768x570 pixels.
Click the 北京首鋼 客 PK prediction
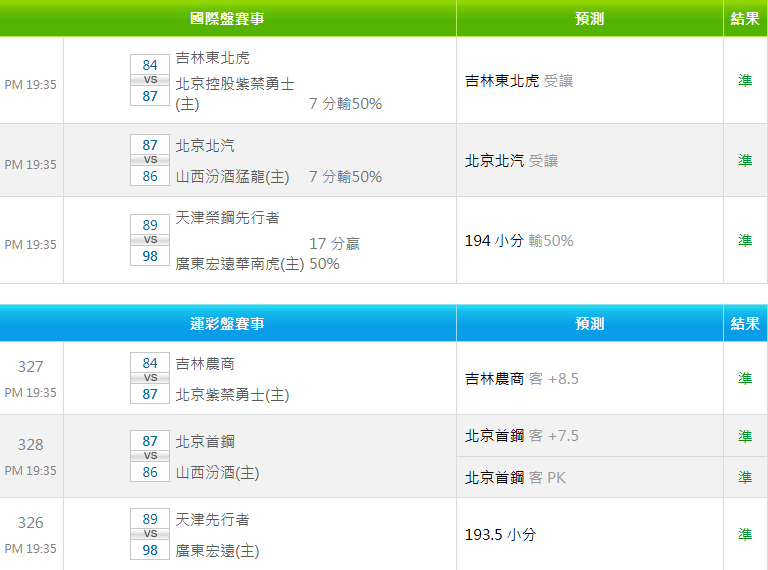pyautogui.click(x=515, y=477)
